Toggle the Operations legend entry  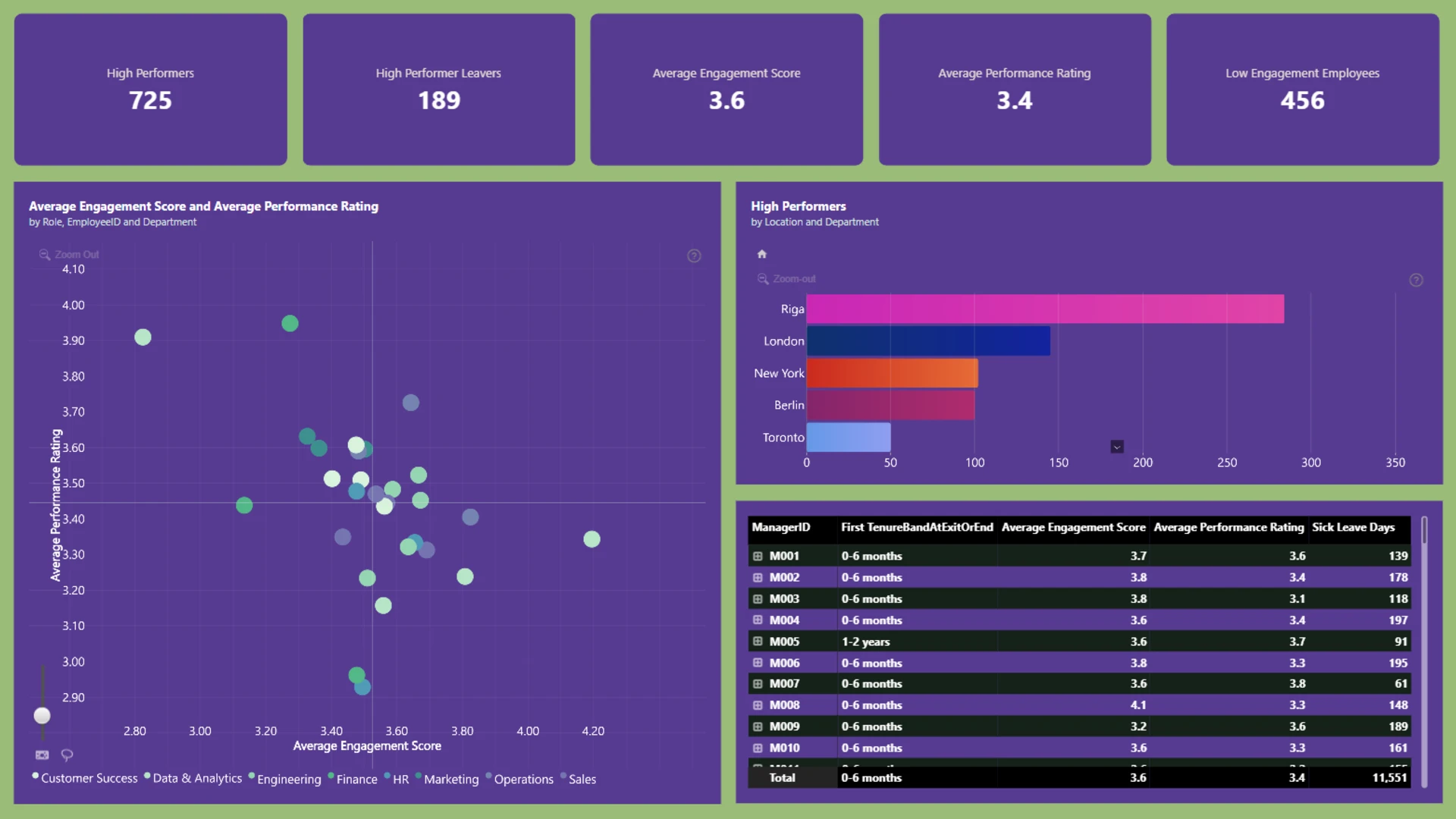pyautogui.click(x=519, y=779)
